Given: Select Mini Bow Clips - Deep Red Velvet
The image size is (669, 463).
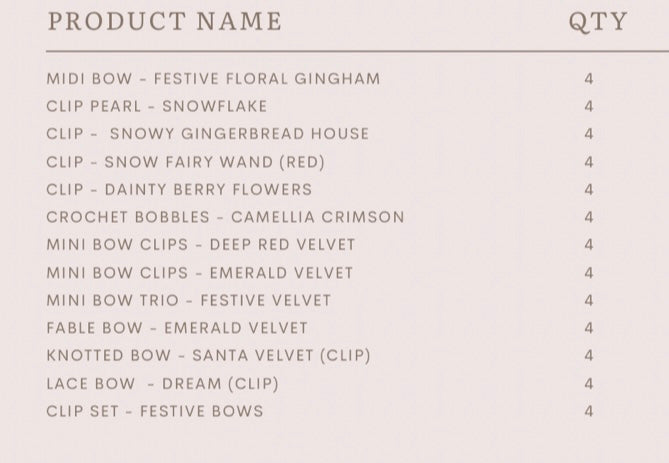Looking at the screenshot, I should click(201, 245).
